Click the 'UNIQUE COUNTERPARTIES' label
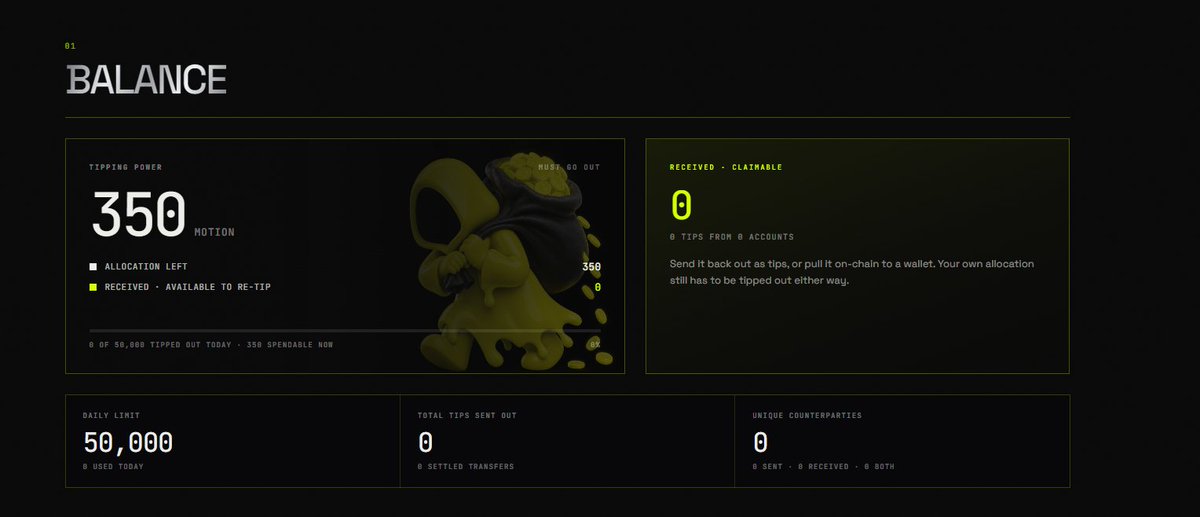Viewport: 1200px width, 517px height. [x=805, y=414]
